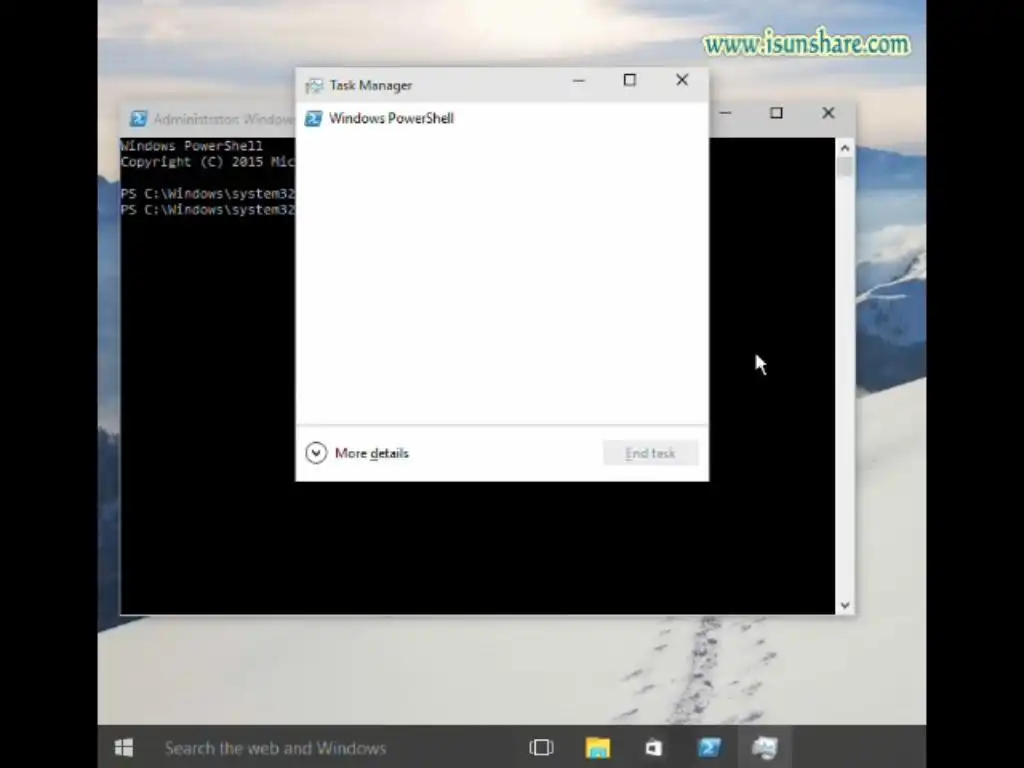Select the Windows PowerShell row in Task Manager
Viewport: 1024px width, 768px height.
click(502, 118)
